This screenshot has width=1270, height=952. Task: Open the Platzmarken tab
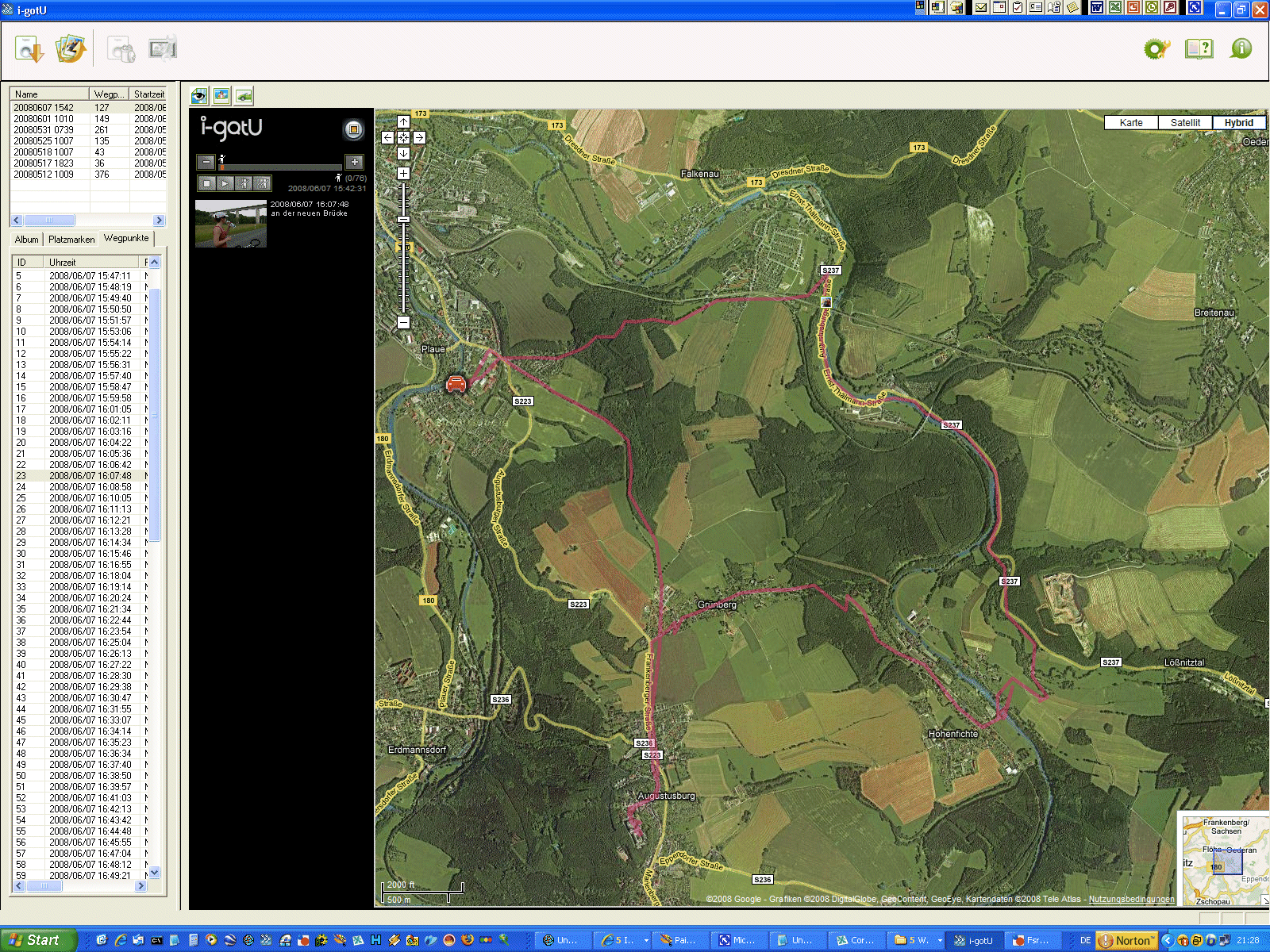point(71,239)
